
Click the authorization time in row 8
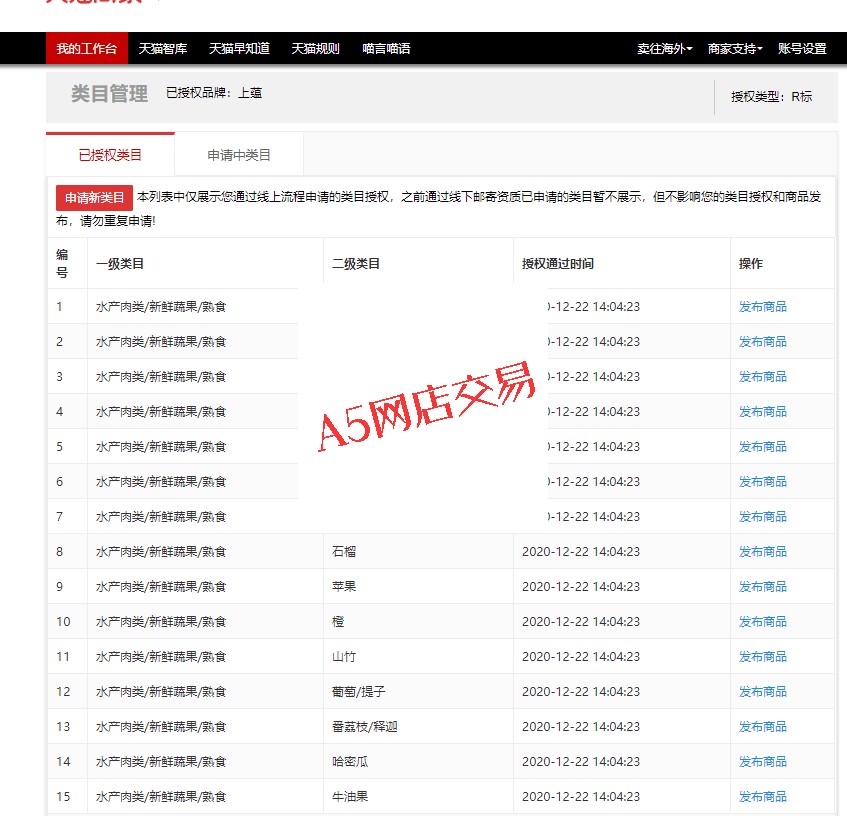(581, 551)
